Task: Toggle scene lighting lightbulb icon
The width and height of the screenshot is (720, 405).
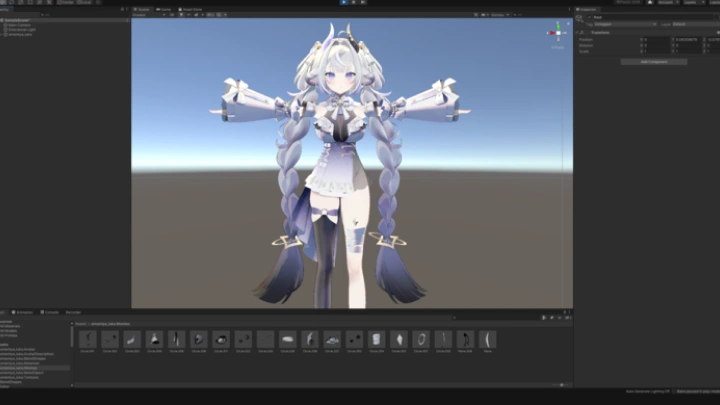Action: pos(181,15)
